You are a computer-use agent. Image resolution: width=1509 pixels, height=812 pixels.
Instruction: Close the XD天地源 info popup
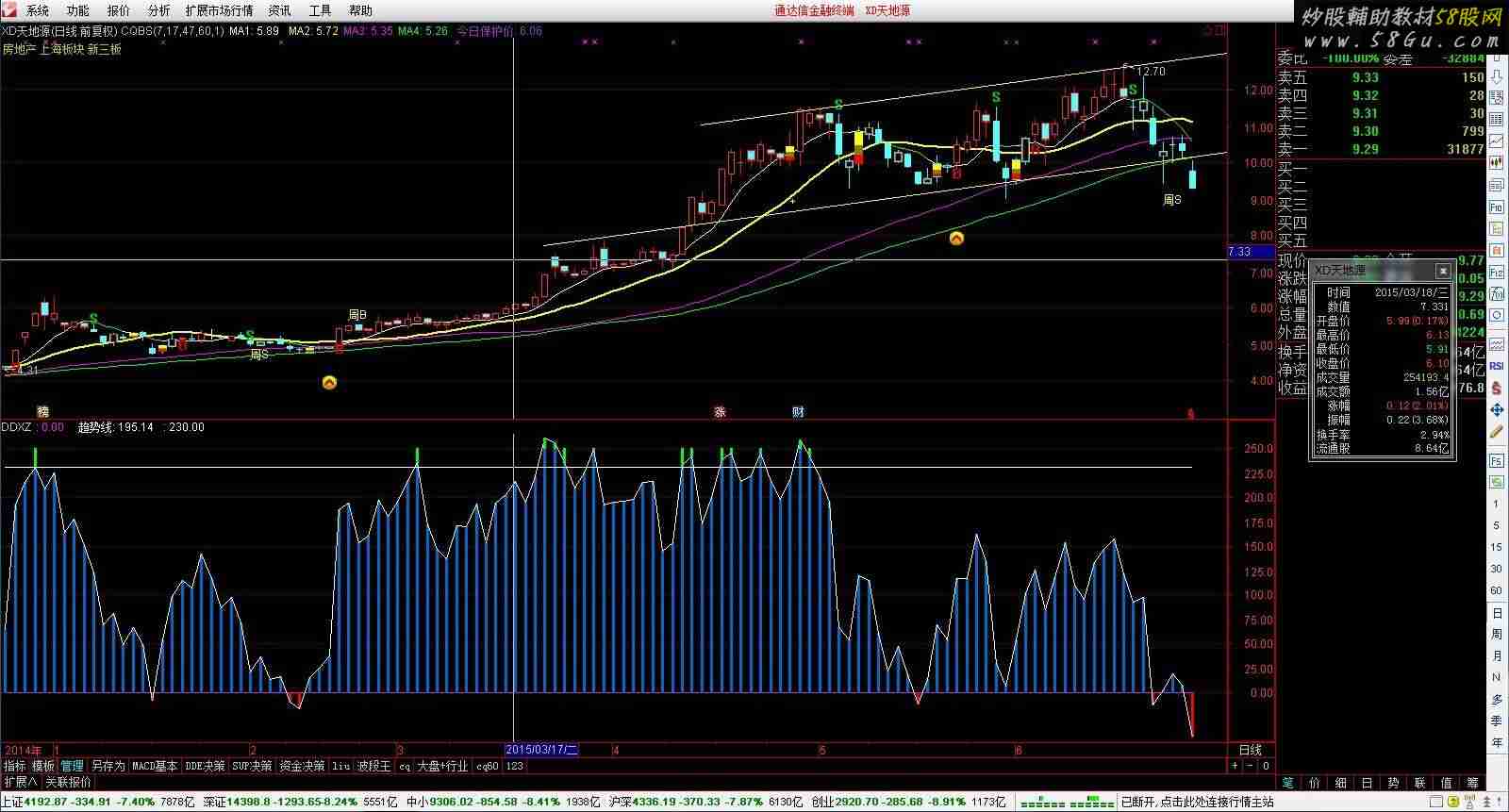tap(1443, 271)
